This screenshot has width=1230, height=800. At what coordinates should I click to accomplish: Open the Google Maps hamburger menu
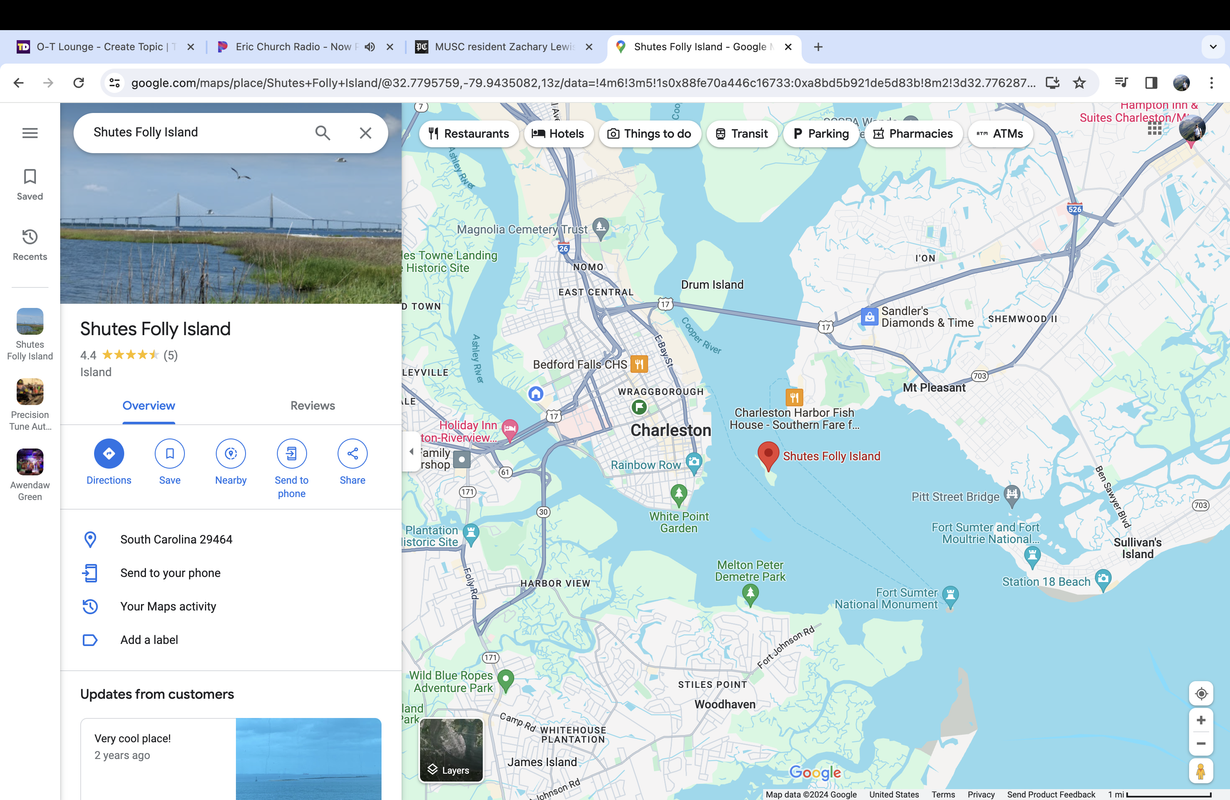pos(30,133)
